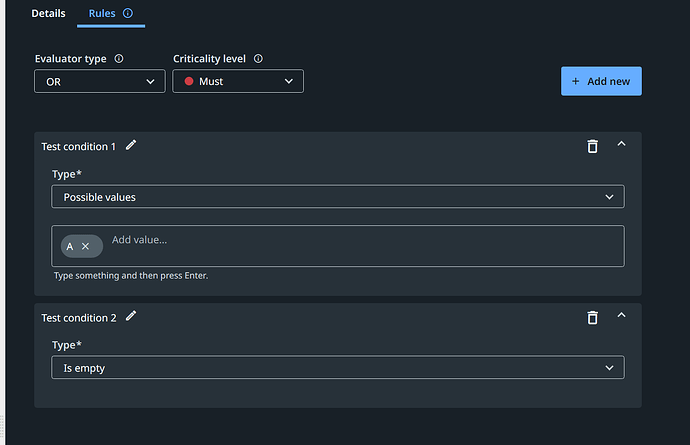This screenshot has width=690, height=445.
Task: Click the Criticality level info icon
Action: click(258, 59)
